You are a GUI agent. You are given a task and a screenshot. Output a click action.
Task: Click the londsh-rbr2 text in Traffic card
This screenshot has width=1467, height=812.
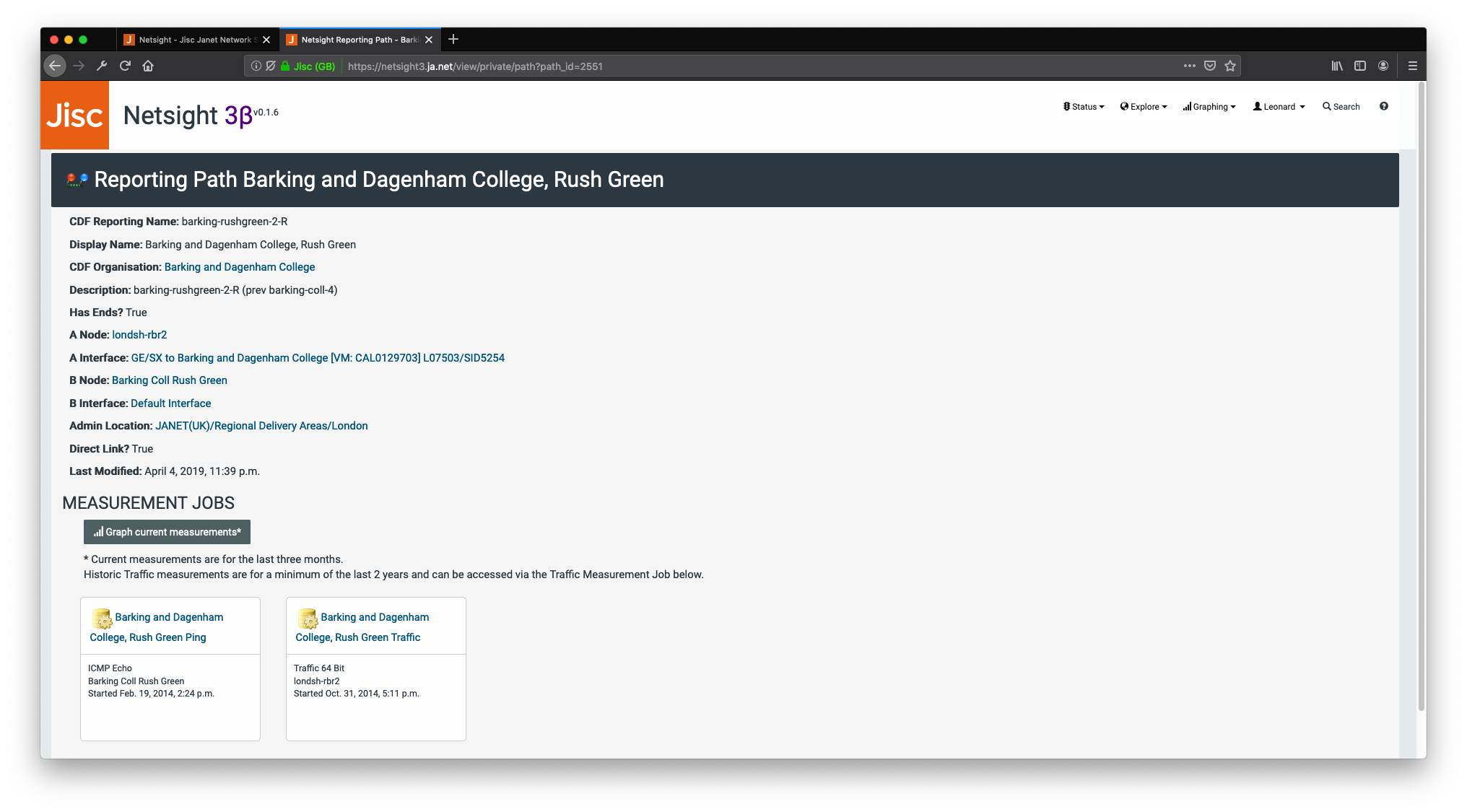tap(317, 681)
